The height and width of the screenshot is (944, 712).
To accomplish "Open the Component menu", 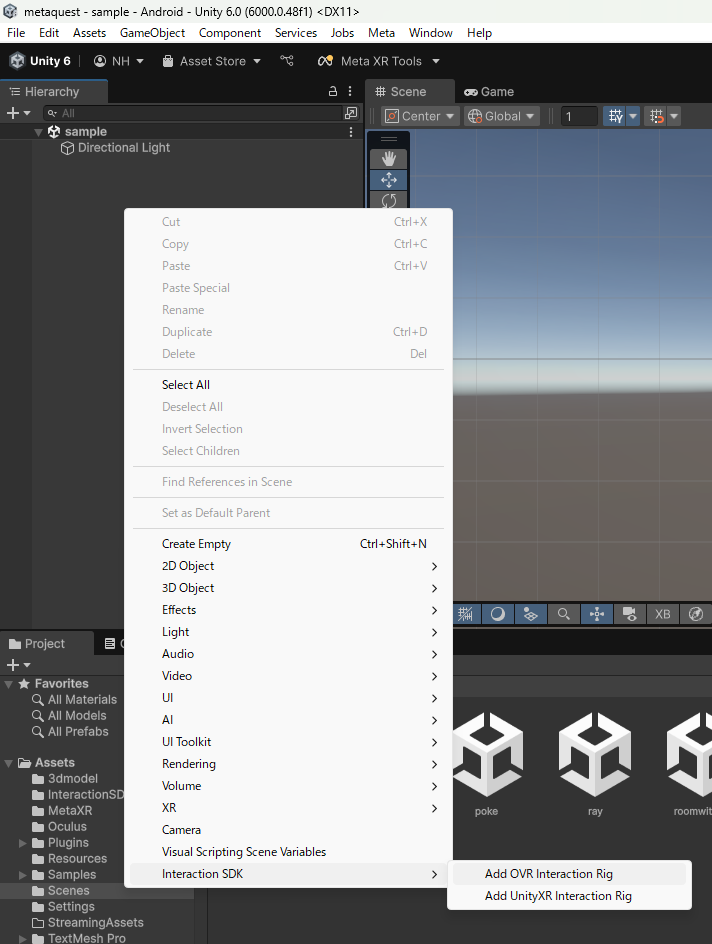I will [x=230, y=33].
